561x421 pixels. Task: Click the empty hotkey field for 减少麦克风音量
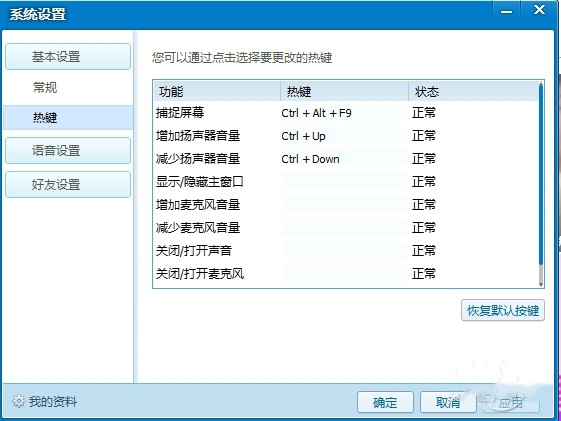(344, 227)
